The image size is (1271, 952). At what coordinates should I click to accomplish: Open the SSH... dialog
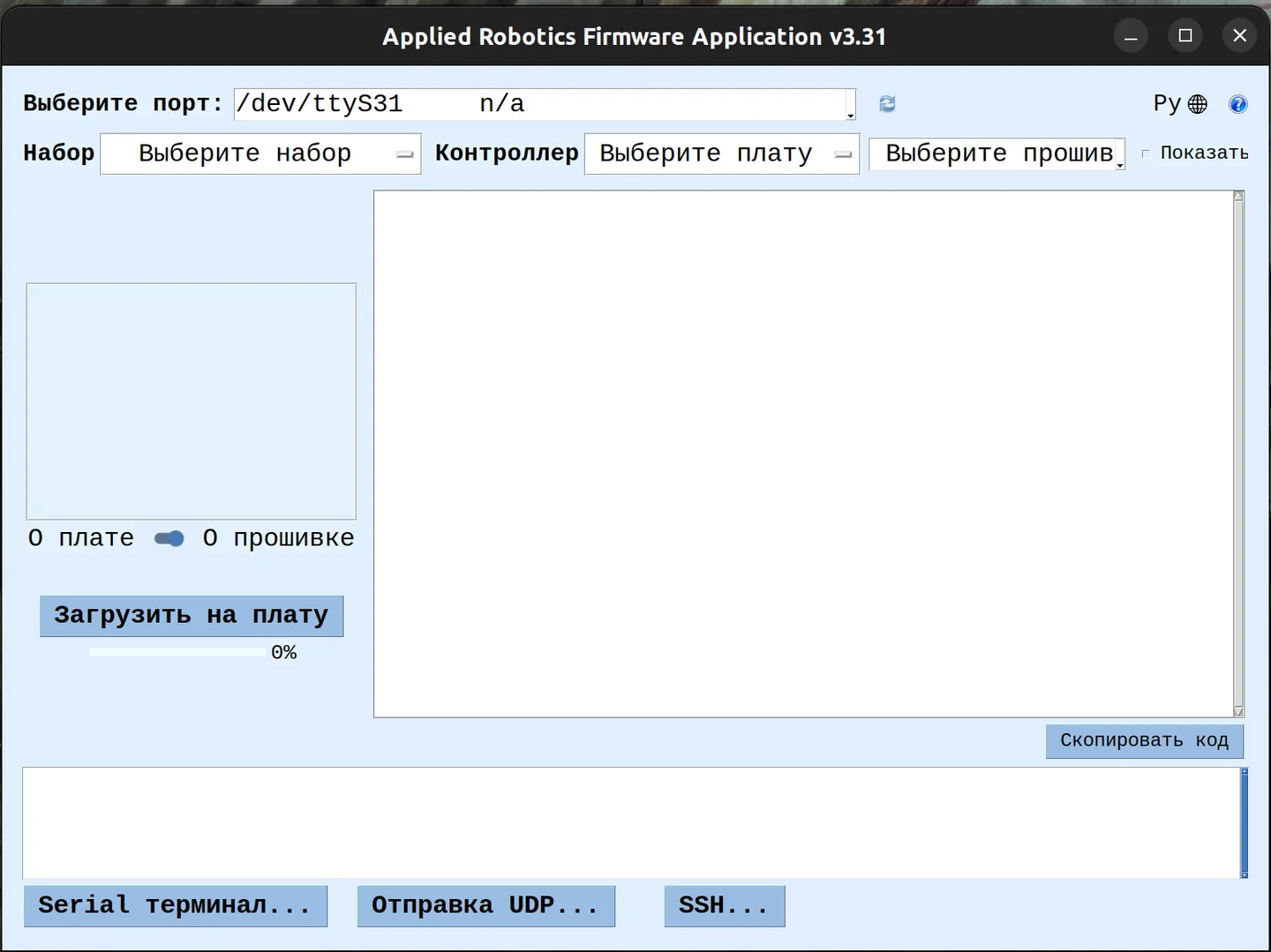[725, 906]
